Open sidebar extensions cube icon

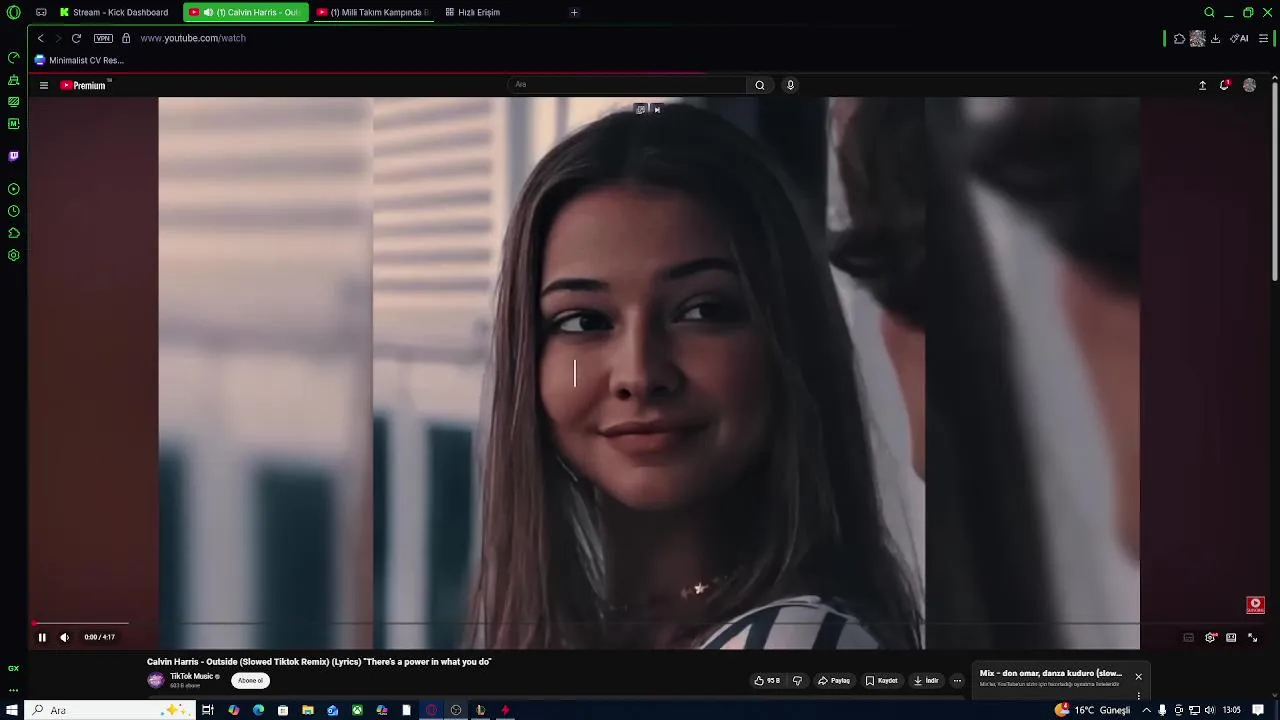13,233
